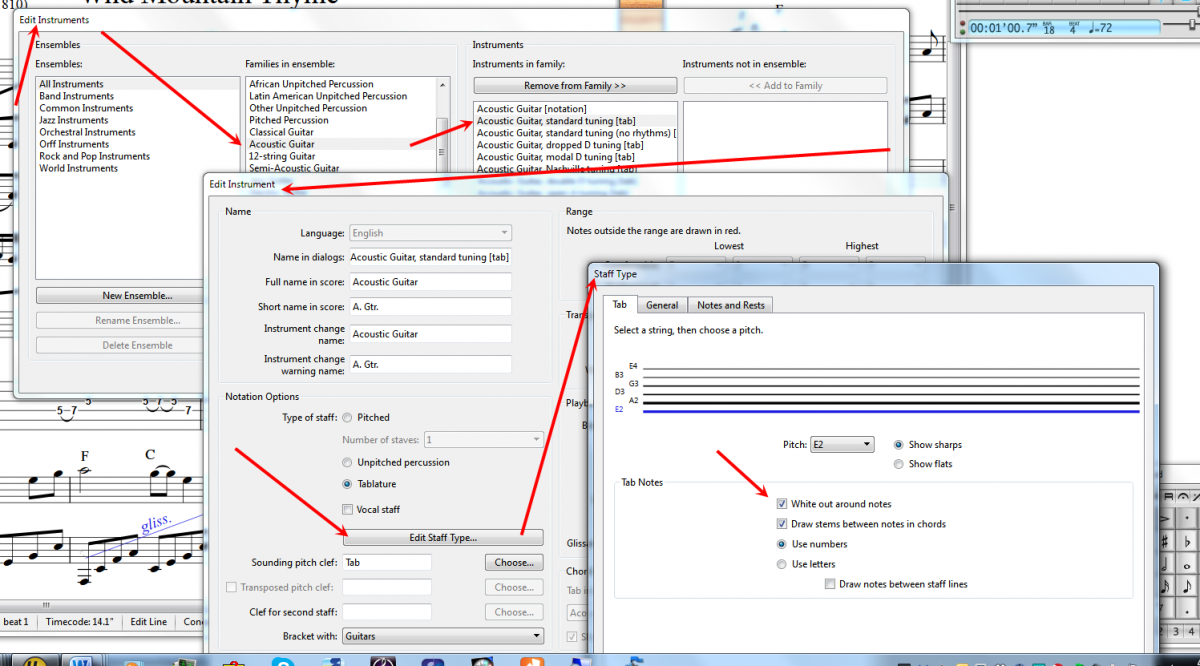
Task: Enable Draw notes between staff lines
Action: click(830, 584)
